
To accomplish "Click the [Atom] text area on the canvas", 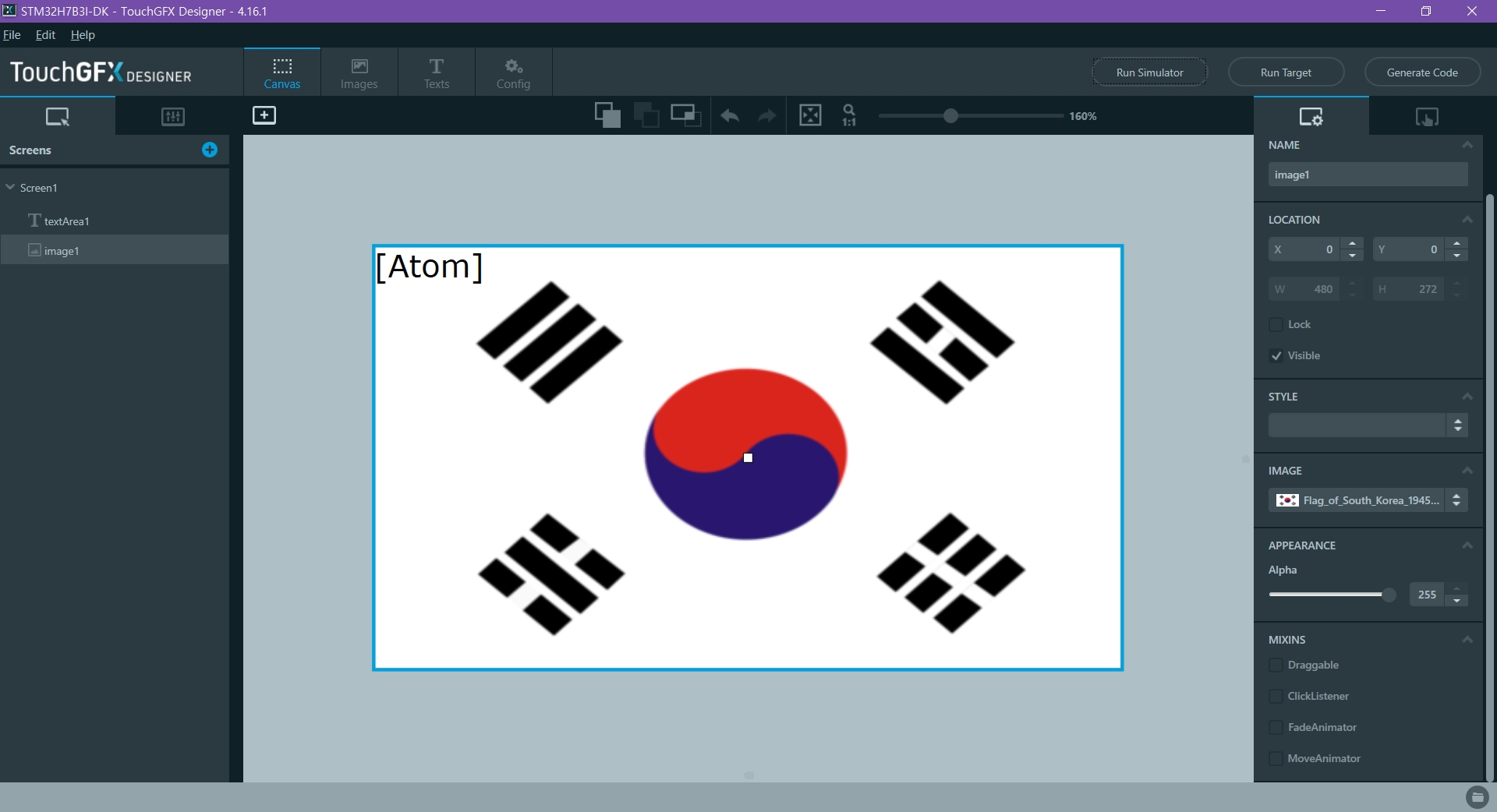I will 429,267.
